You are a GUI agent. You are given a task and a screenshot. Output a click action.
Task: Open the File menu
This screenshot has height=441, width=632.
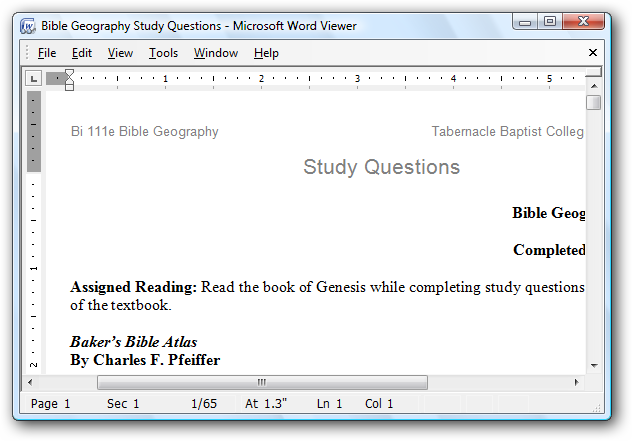(x=47, y=53)
